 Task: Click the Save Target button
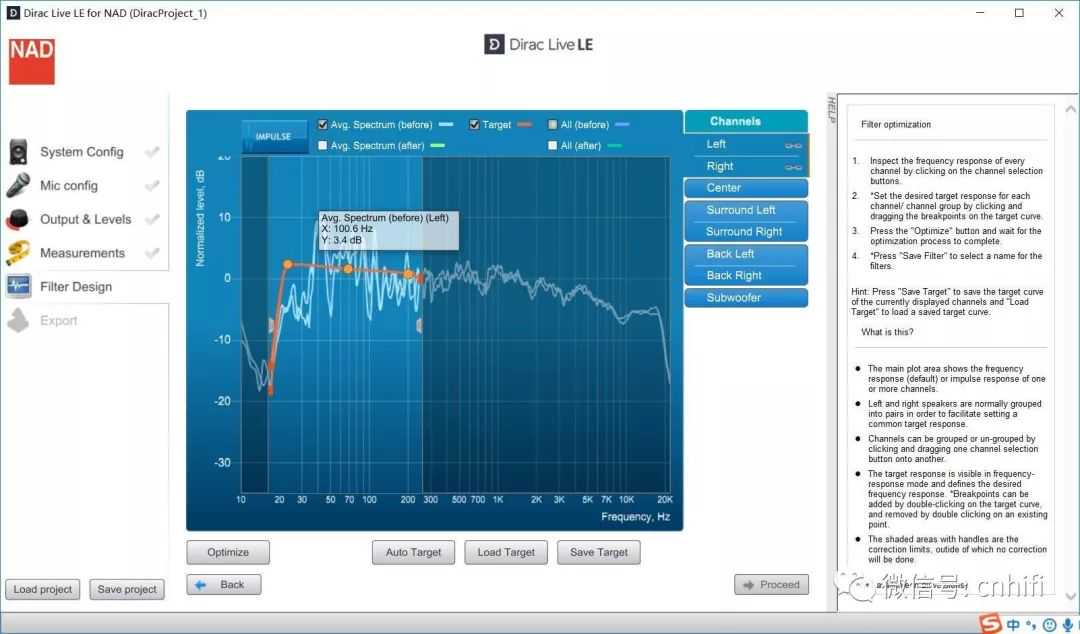click(x=599, y=553)
